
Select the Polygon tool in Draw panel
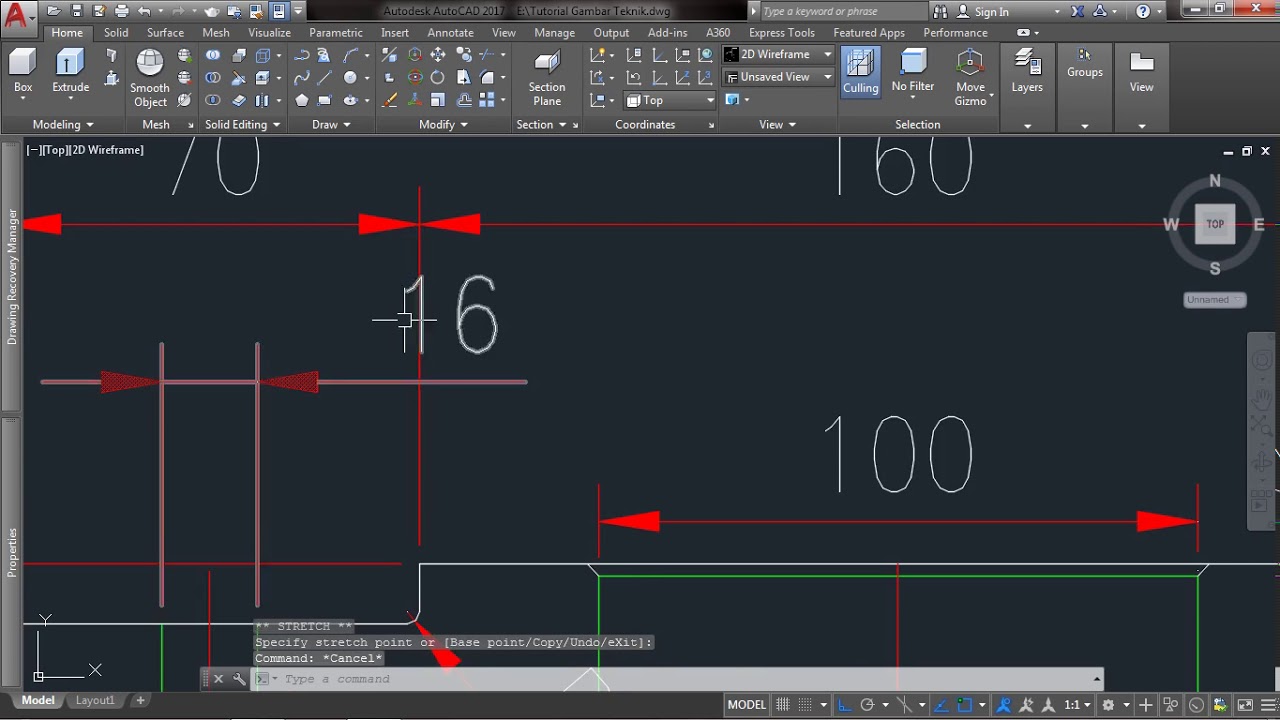click(x=301, y=100)
